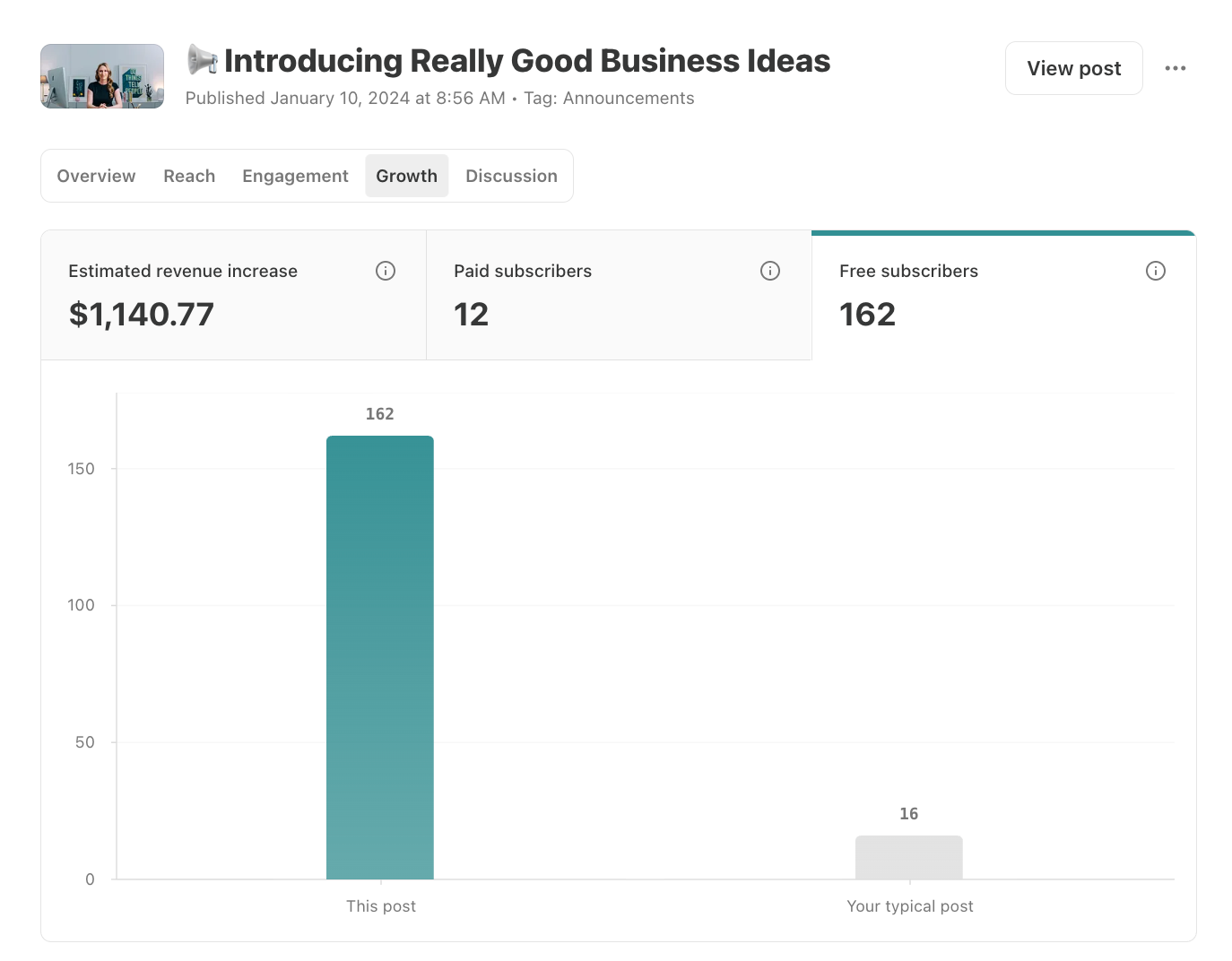Click the gray Your typical post bar
Viewport: 1232px width, 961px height.
909,857
